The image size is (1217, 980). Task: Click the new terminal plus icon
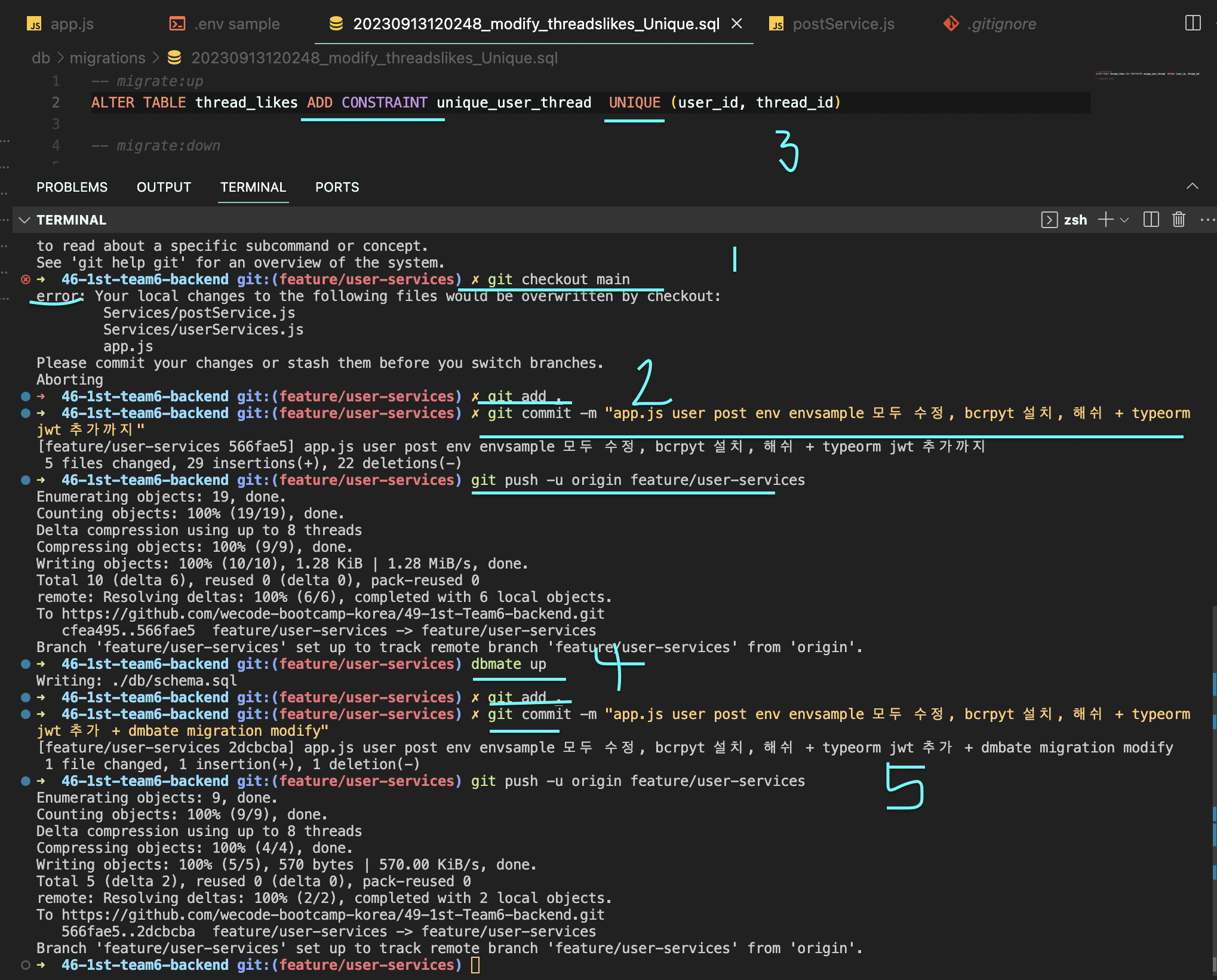1105,220
